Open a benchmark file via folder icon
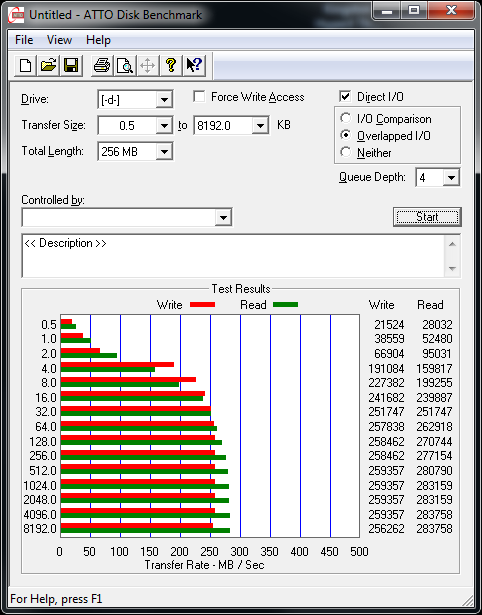 48,65
